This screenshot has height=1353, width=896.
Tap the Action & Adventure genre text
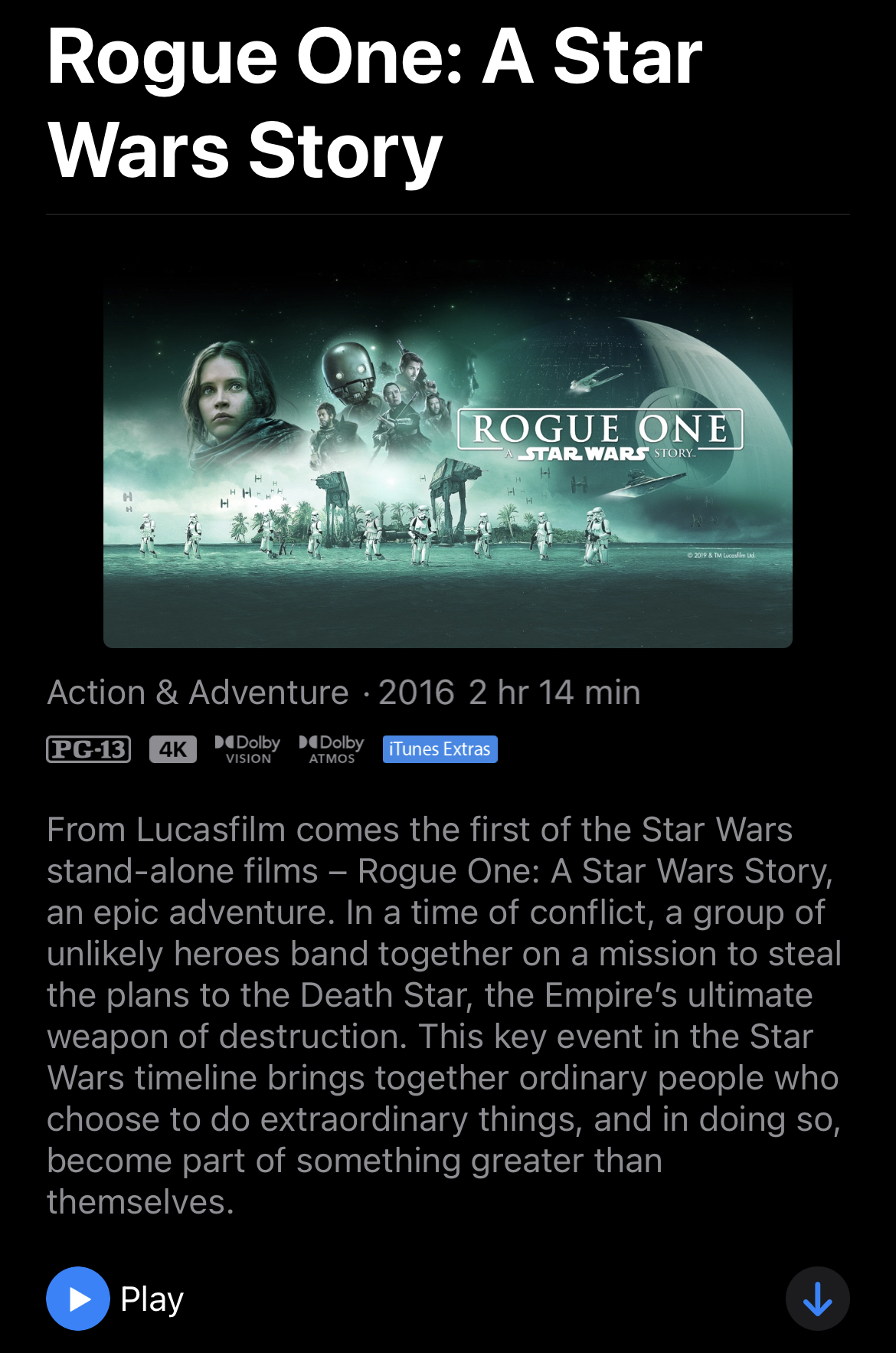point(198,693)
